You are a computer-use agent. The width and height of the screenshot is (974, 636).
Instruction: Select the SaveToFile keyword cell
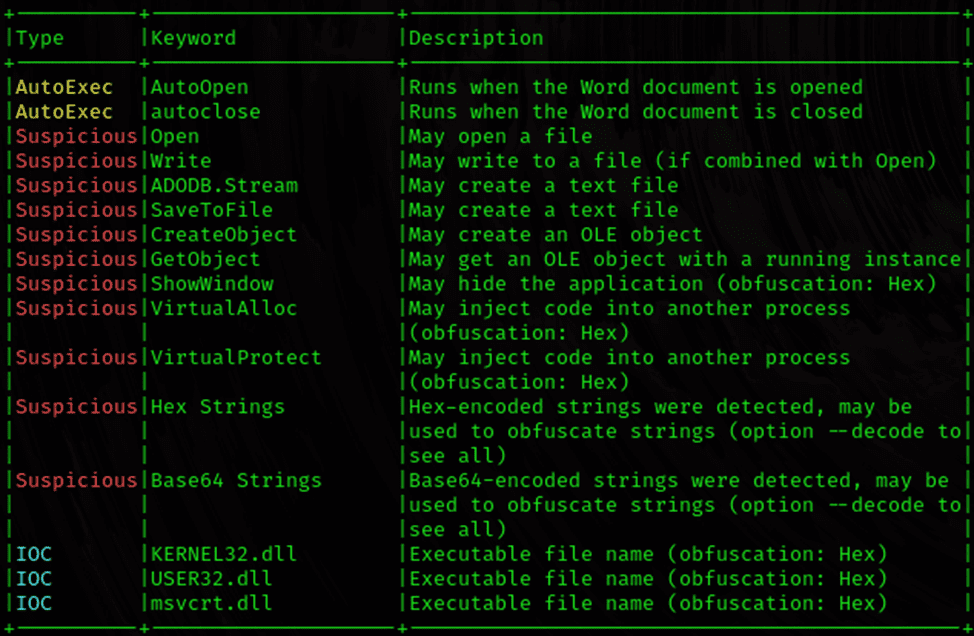[210, 210]
